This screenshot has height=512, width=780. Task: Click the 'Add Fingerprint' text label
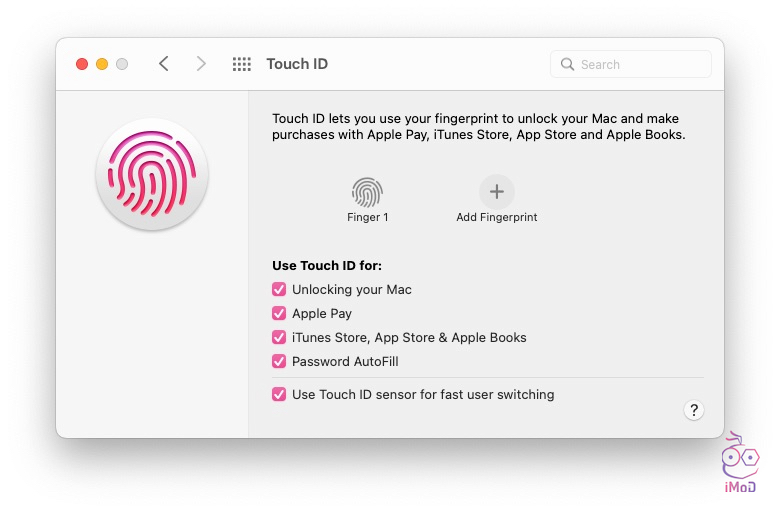pyautogui.click(x=496, y=218)
